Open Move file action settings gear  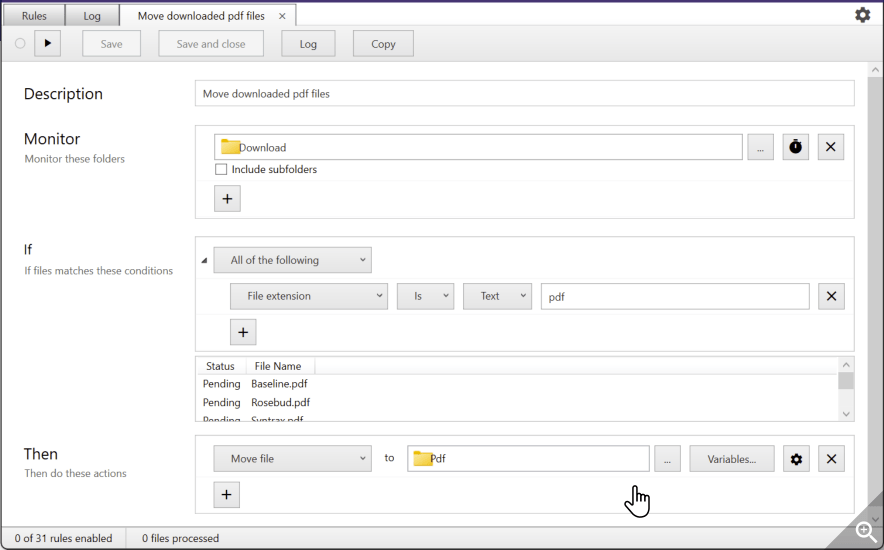pos(796,459)
